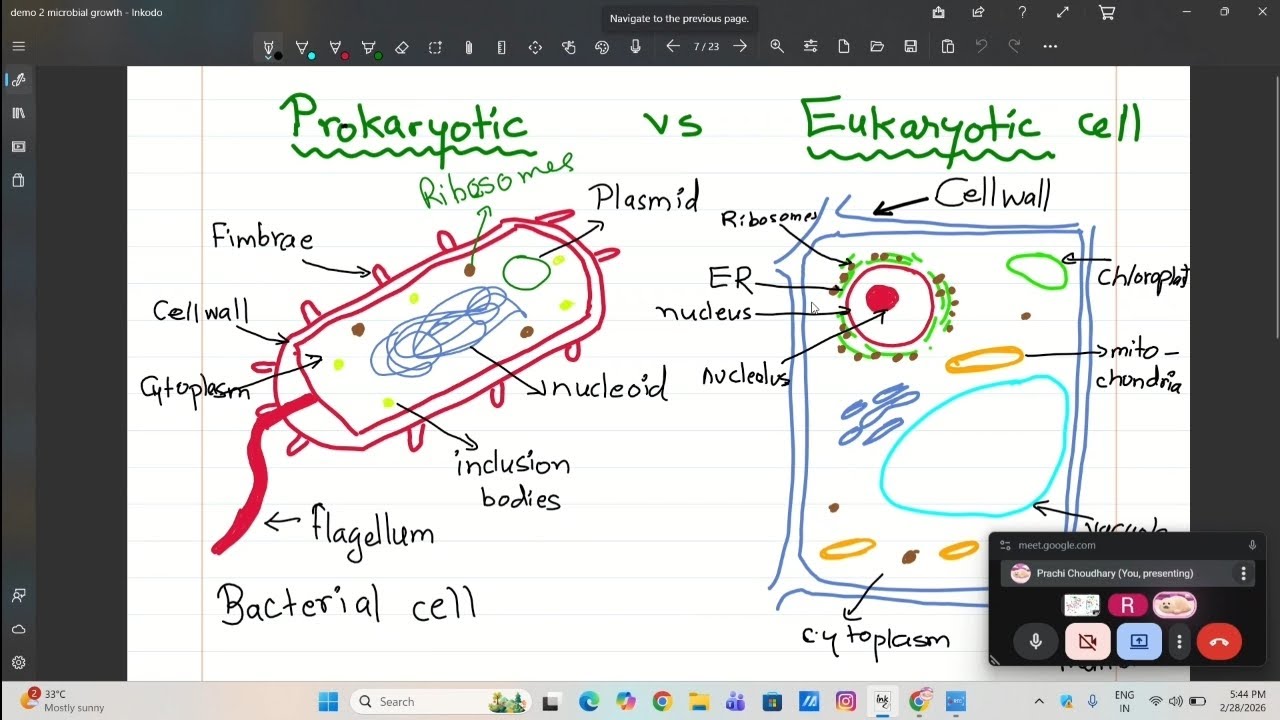The width and height of the screenshot is (1280, 720).
Task: Open cloud sync in sidebar
Action: click(x=18, y=629)
